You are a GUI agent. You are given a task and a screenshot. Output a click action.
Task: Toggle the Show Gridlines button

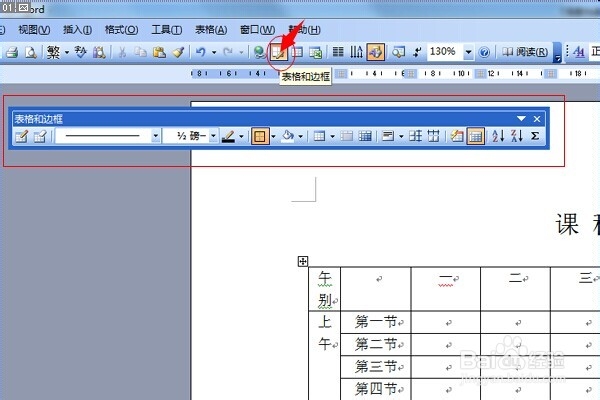point(476,136)
